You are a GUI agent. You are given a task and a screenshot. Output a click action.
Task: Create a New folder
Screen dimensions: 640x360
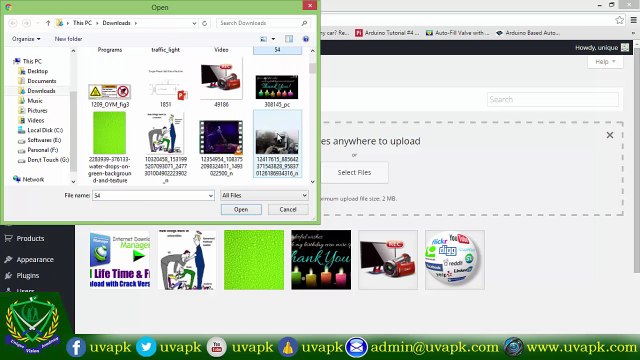68,39
